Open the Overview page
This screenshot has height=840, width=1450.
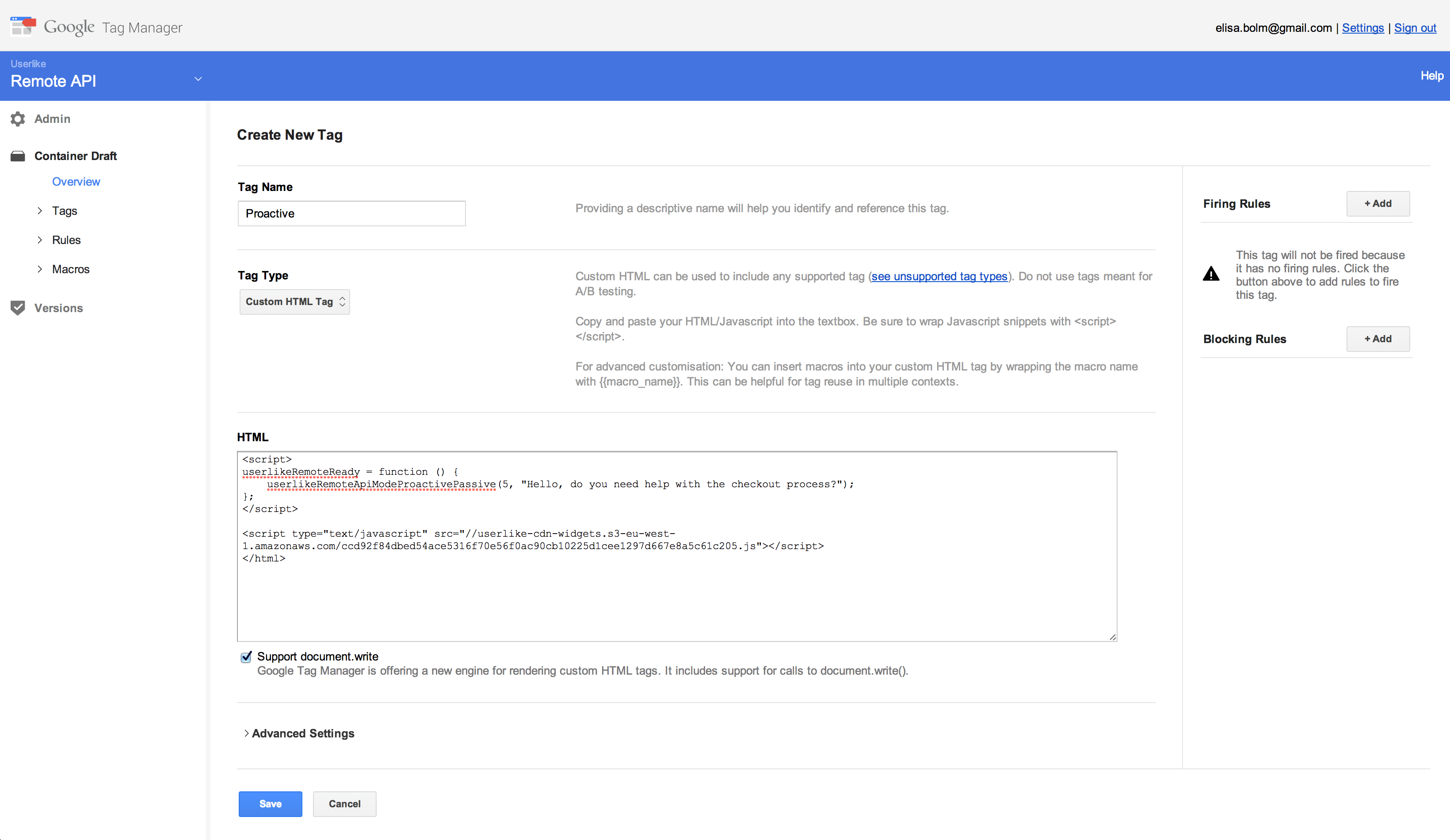tap(76, 182)
